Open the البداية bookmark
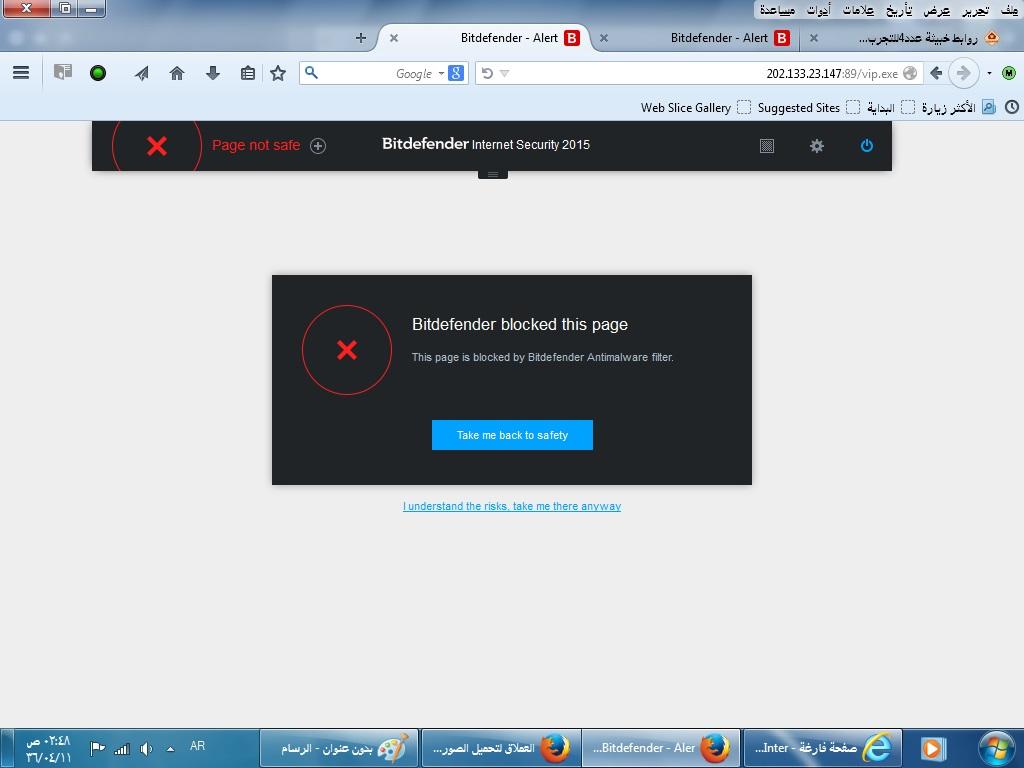 click(890, 107)
